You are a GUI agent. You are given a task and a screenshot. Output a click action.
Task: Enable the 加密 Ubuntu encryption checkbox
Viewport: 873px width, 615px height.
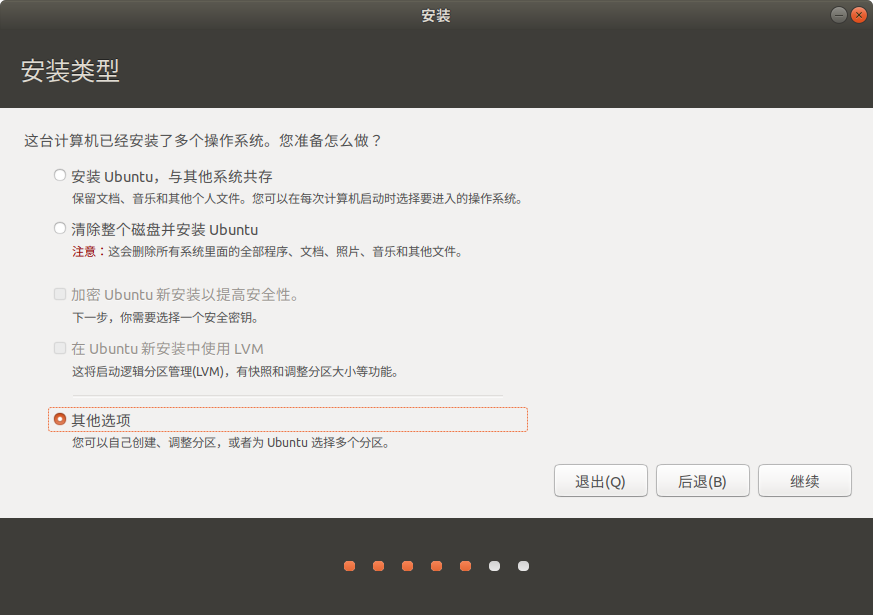60,295
